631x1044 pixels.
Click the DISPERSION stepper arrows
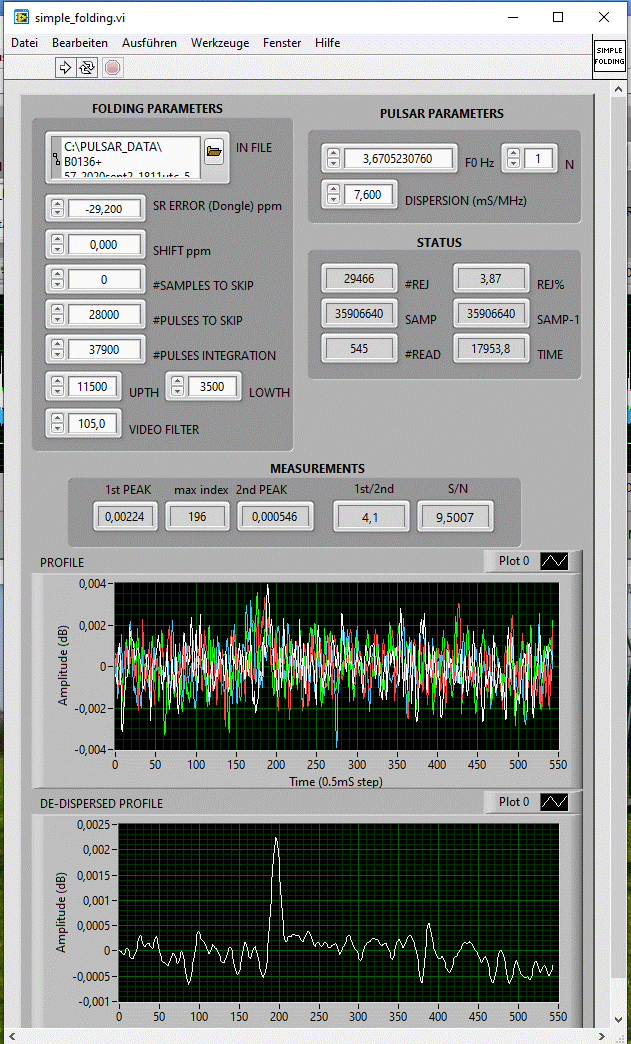pyautogui.click(x=333, y=194)
